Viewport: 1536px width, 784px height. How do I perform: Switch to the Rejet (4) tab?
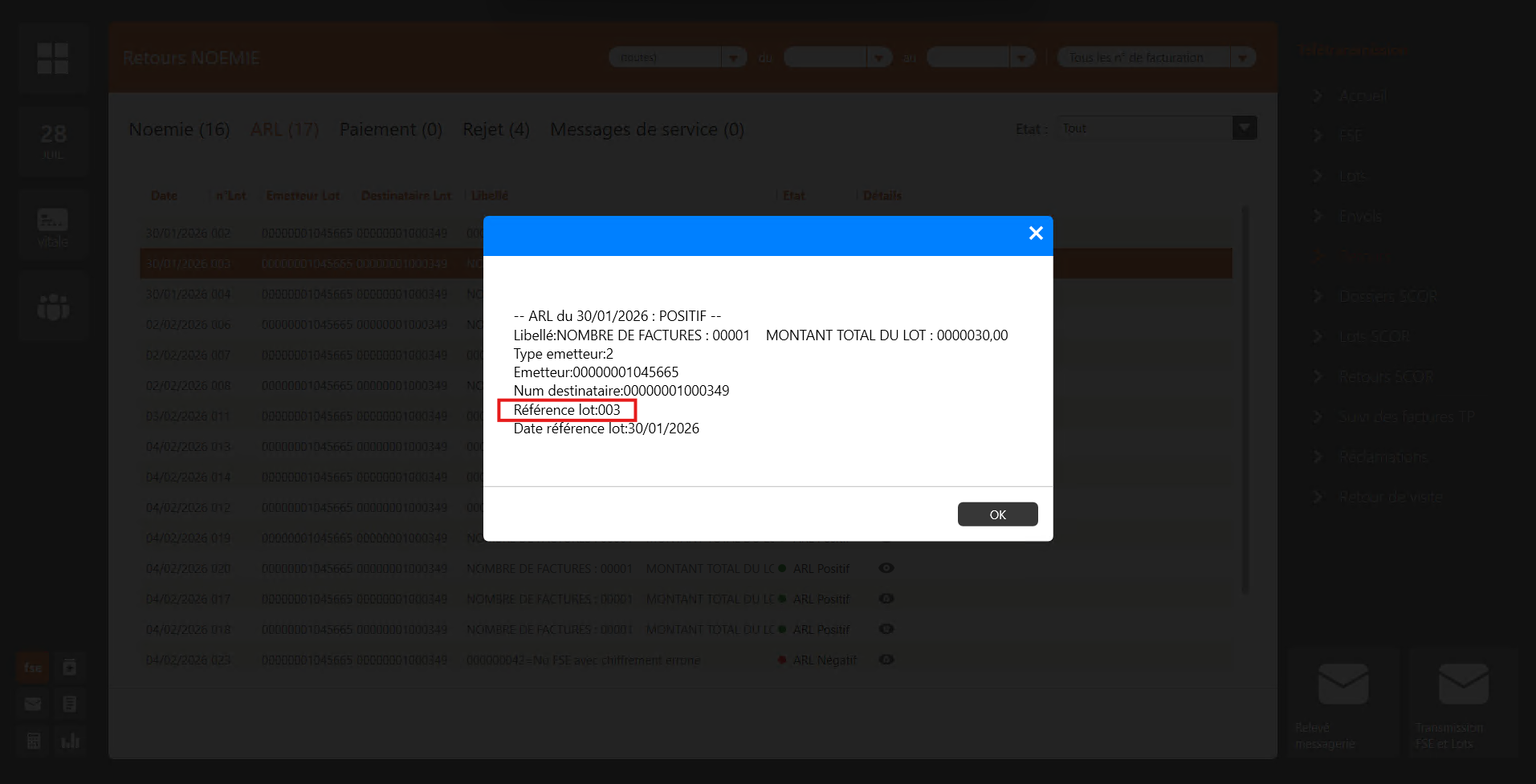[496, 129]
